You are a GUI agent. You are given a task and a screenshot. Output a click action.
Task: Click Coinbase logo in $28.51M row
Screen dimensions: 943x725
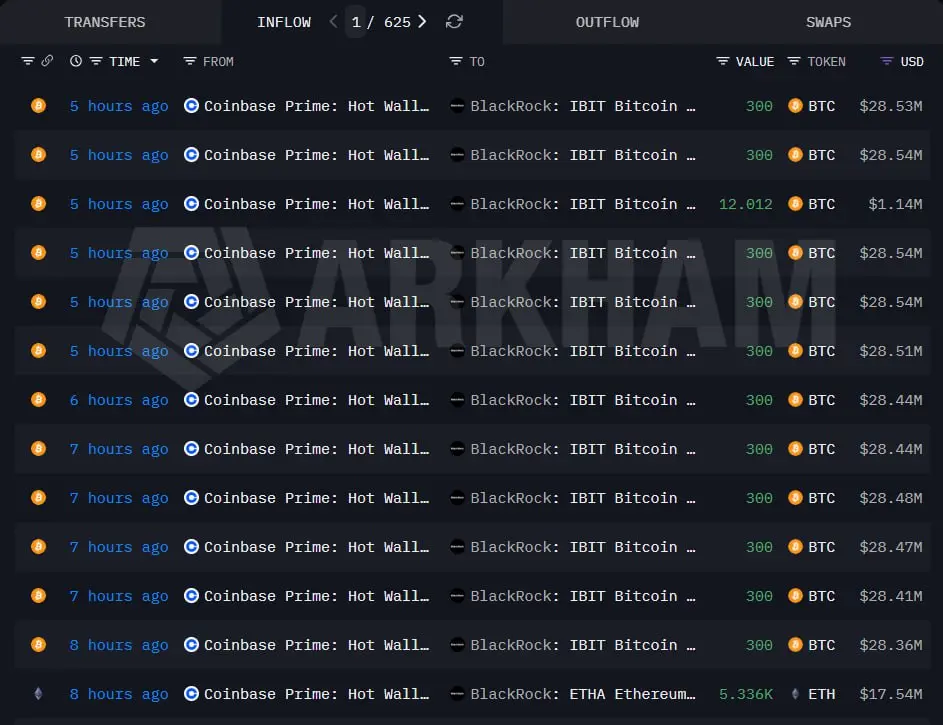[x=191, y=350]
